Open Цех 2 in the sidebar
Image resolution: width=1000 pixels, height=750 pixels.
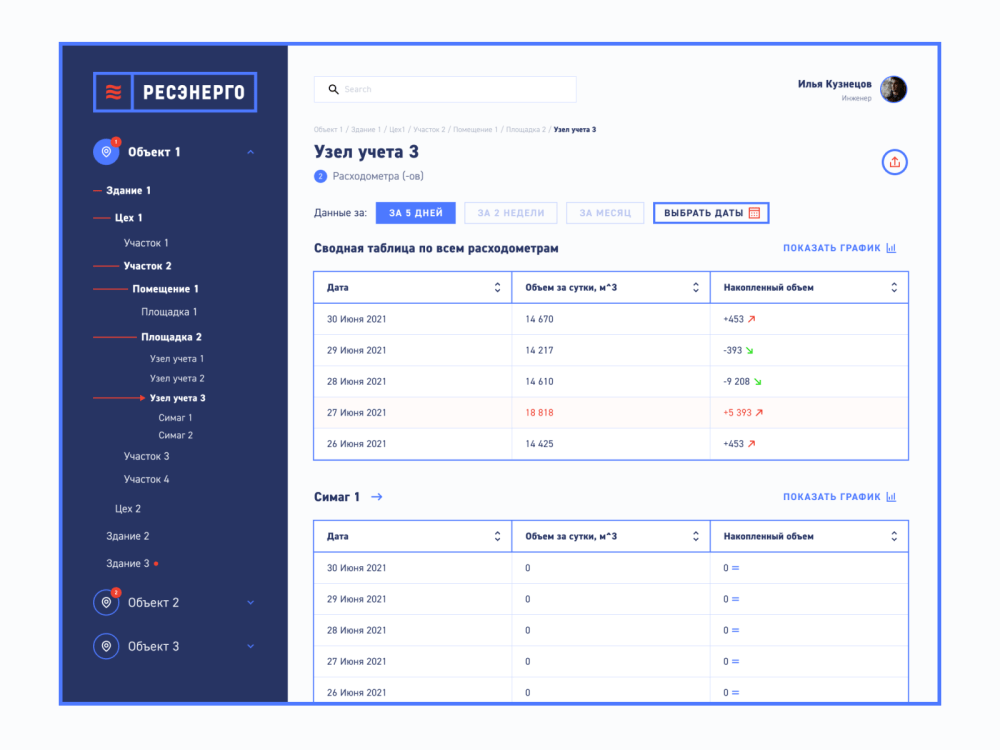click(x=128, y=508)
